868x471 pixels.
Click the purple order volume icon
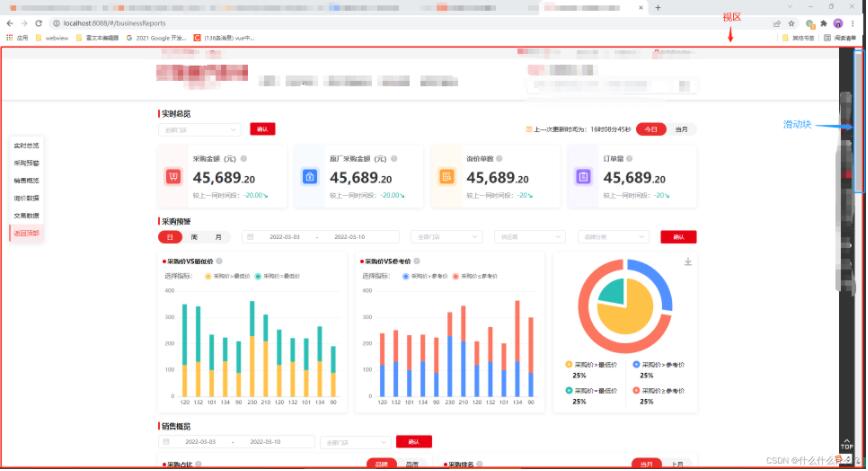tap(583, 177)
